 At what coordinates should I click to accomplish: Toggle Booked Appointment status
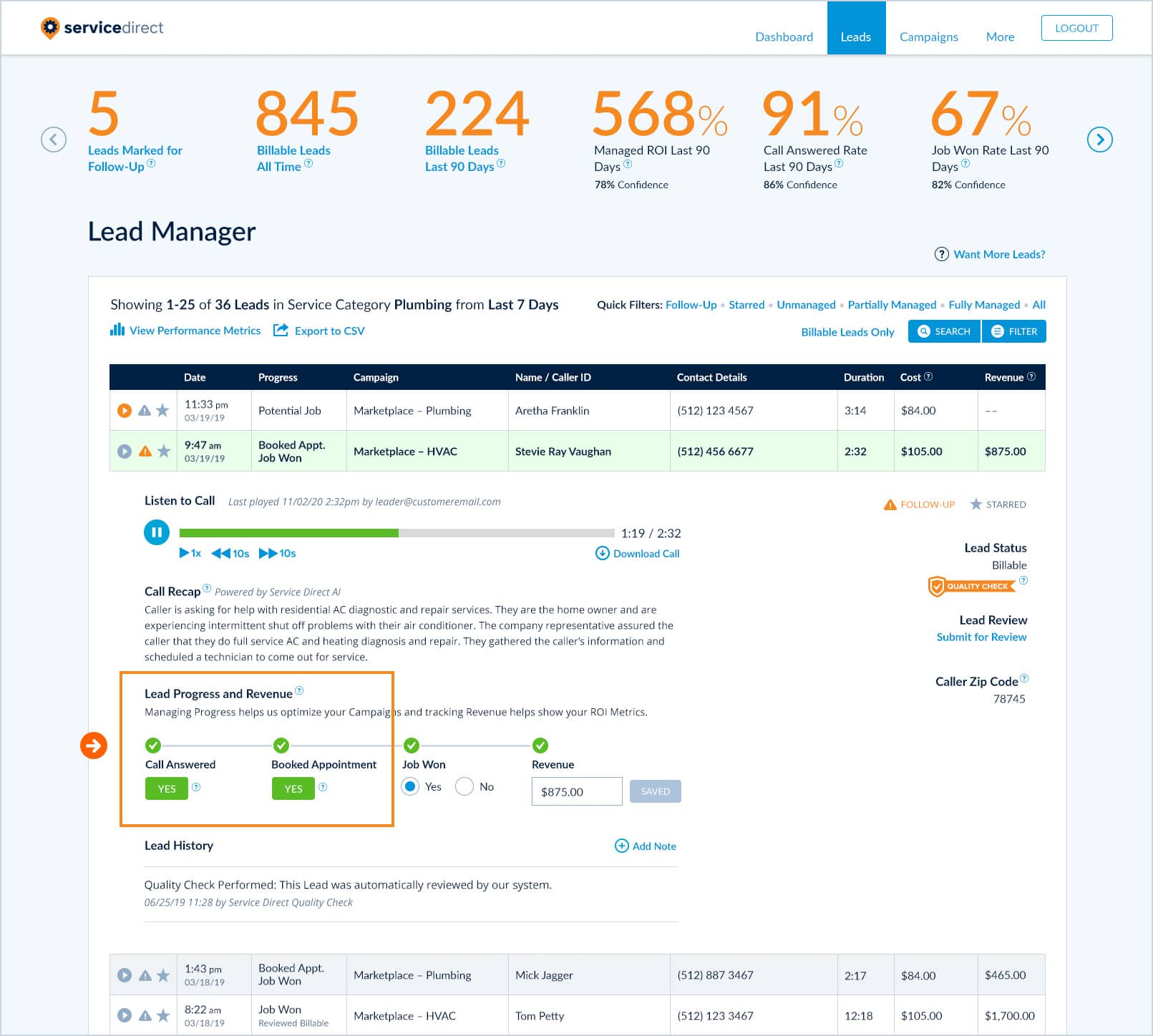[293, 788]
